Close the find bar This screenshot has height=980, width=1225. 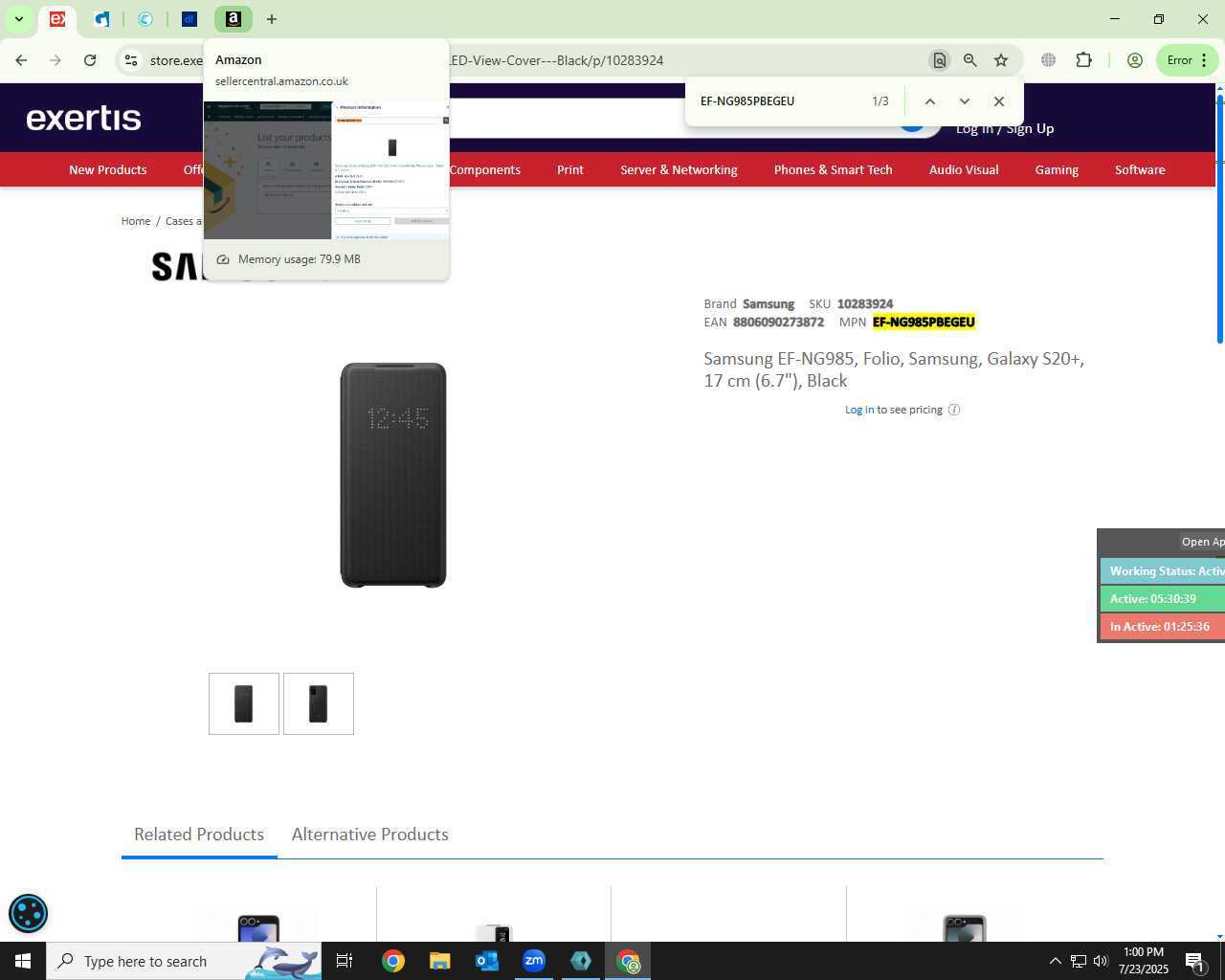click(999, 101)
